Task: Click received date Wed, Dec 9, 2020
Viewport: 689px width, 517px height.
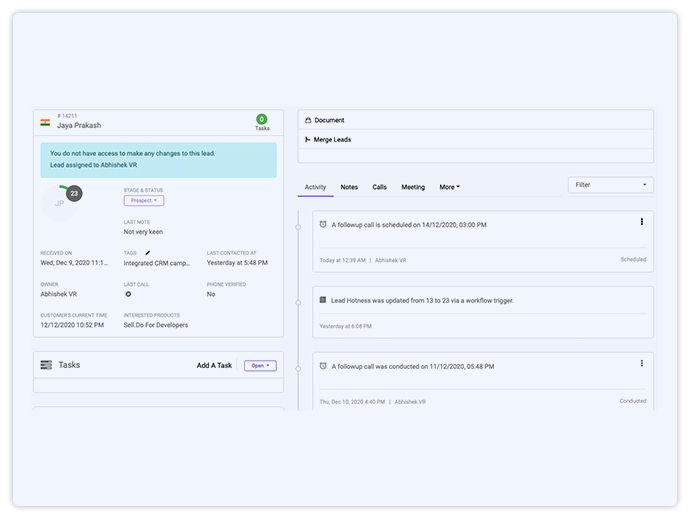Action: coord(74,263)
